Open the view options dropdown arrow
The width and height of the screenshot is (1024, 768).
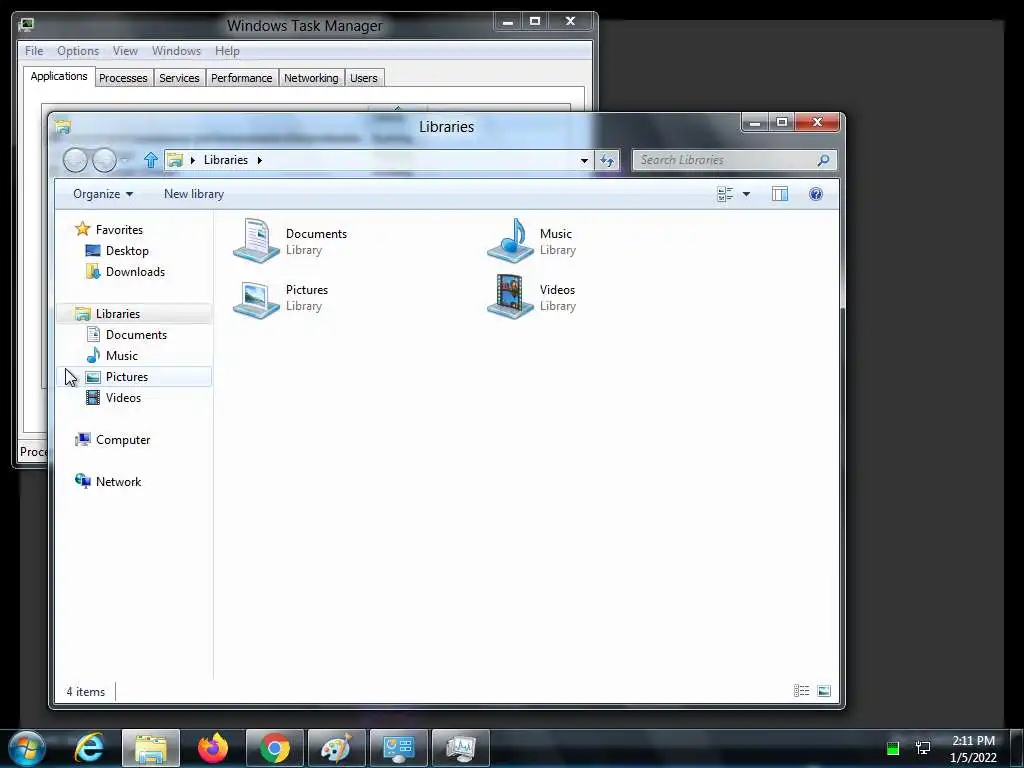coord(746,194)
